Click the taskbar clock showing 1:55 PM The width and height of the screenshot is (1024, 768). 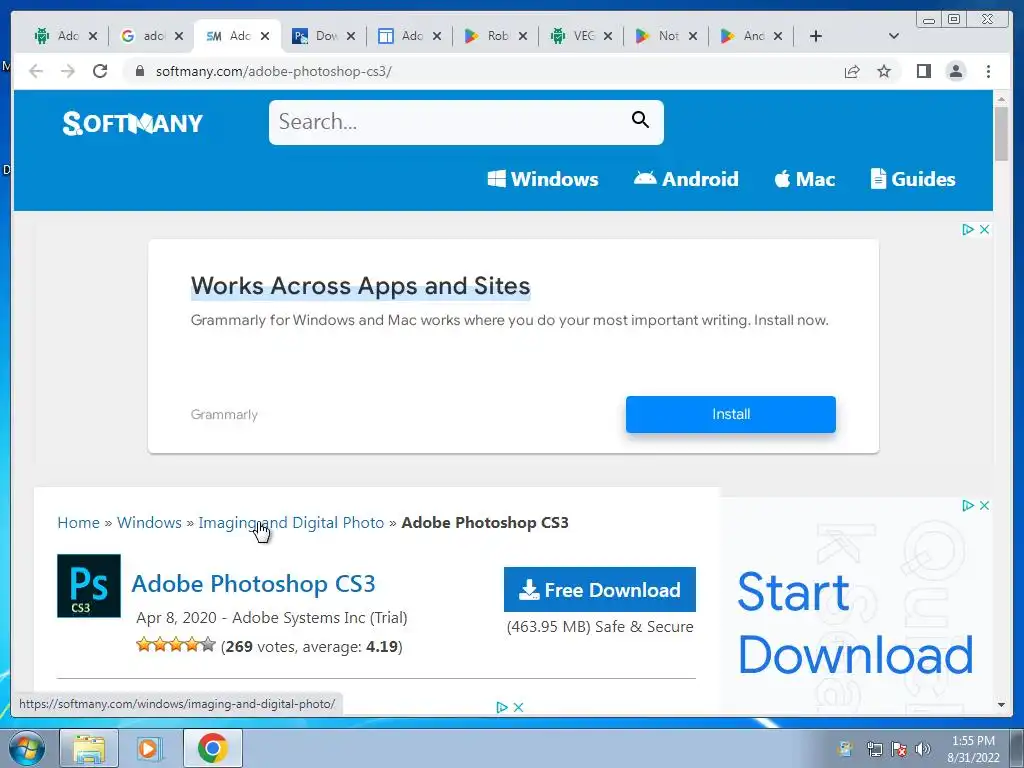tap(973, 748)
